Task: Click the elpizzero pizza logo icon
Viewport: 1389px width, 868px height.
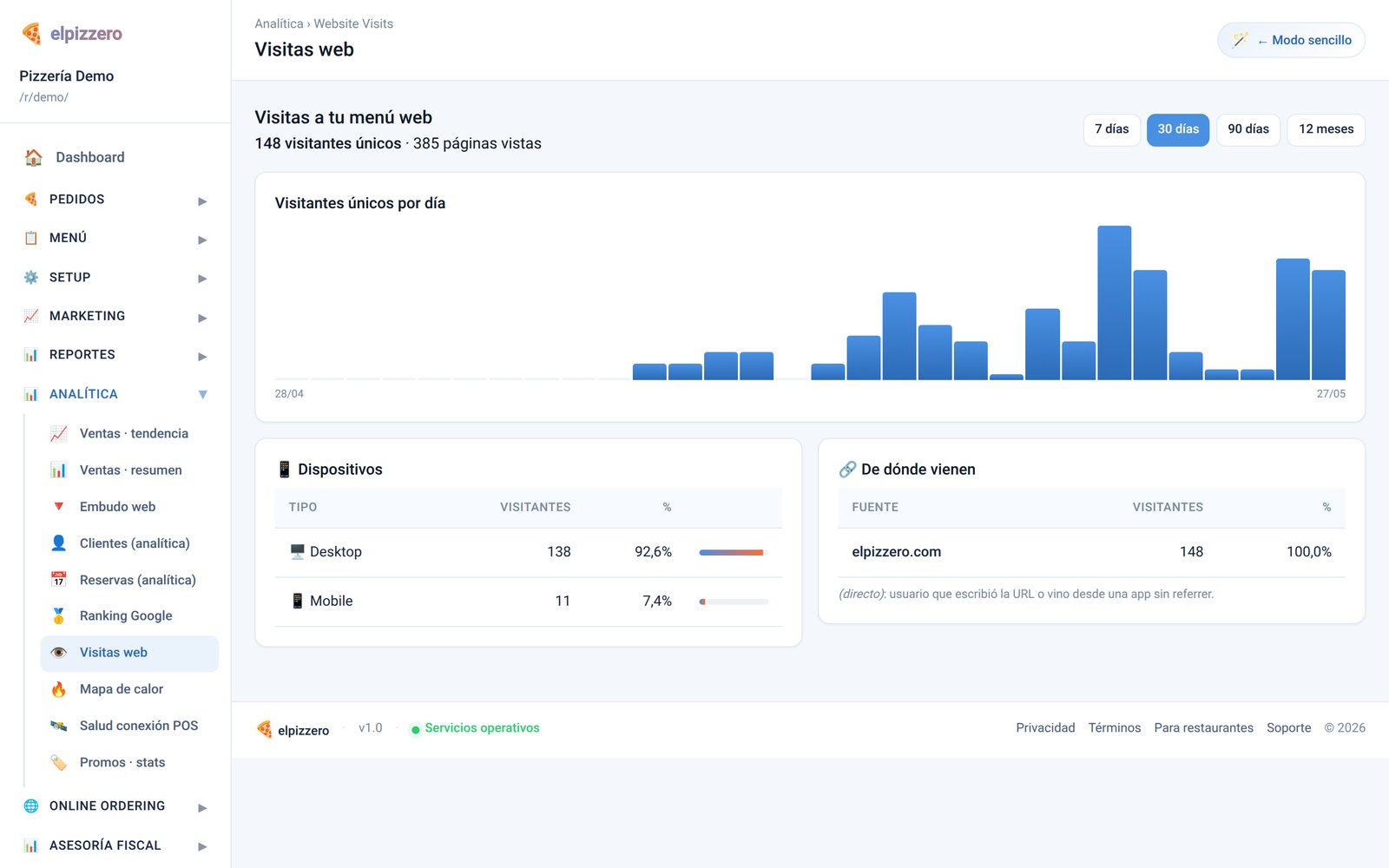Action: tap(31, 34)
